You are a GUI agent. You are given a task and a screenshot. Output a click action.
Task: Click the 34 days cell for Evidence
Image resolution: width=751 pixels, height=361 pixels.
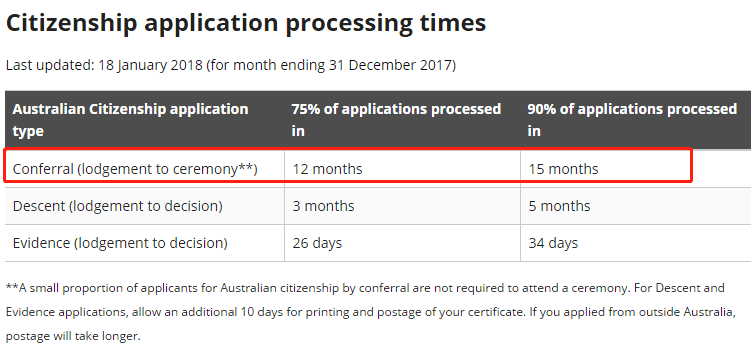coord(553,243)
